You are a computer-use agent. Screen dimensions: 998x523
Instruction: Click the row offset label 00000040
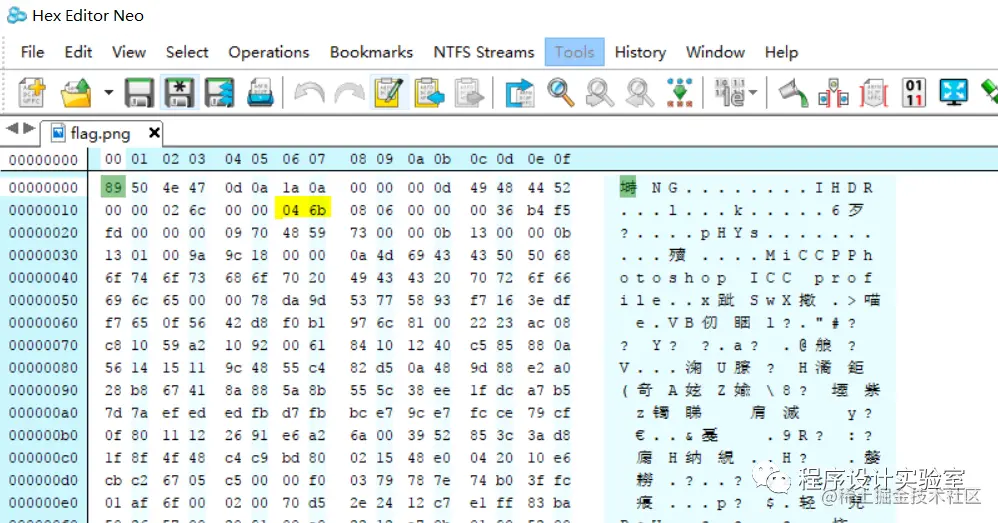coord(43,278)
